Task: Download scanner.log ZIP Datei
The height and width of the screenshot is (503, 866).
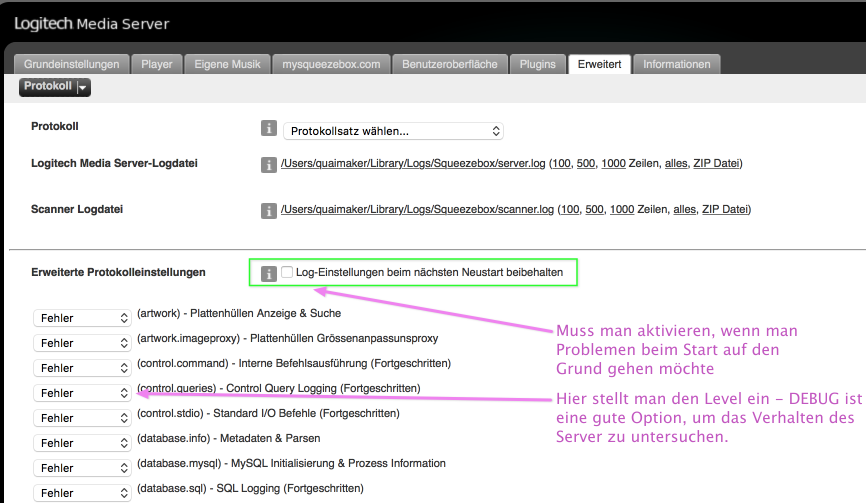Action: click(x=725, y=209)
